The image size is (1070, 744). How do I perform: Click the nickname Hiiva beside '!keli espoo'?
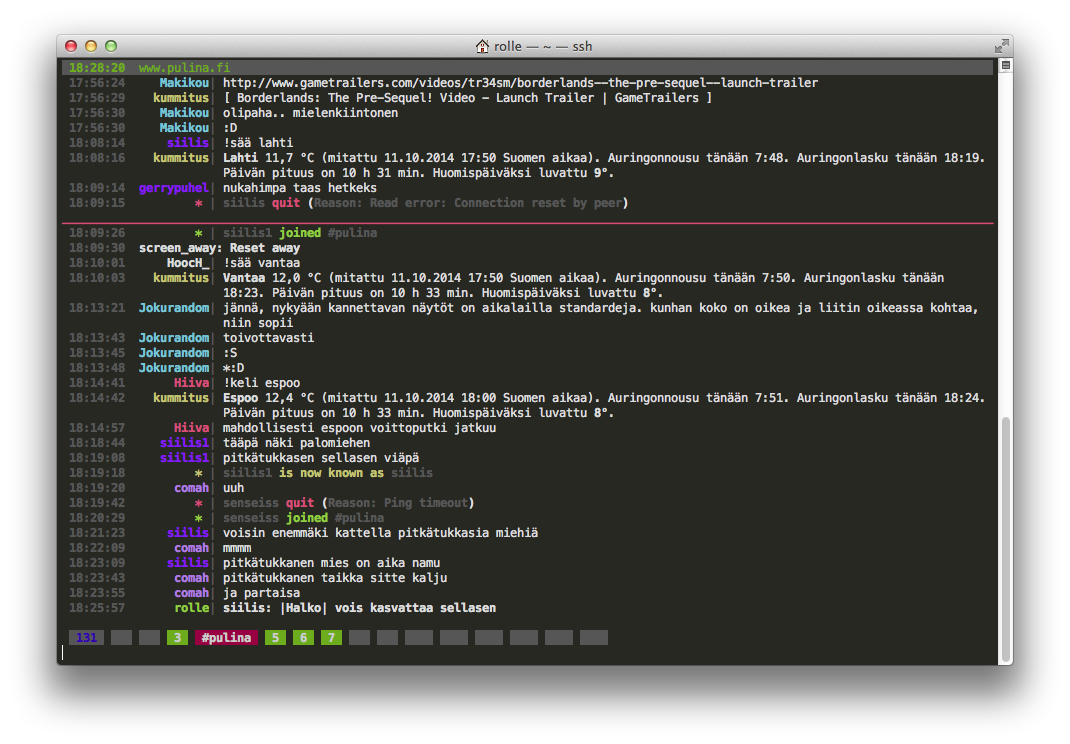(191, 383)
